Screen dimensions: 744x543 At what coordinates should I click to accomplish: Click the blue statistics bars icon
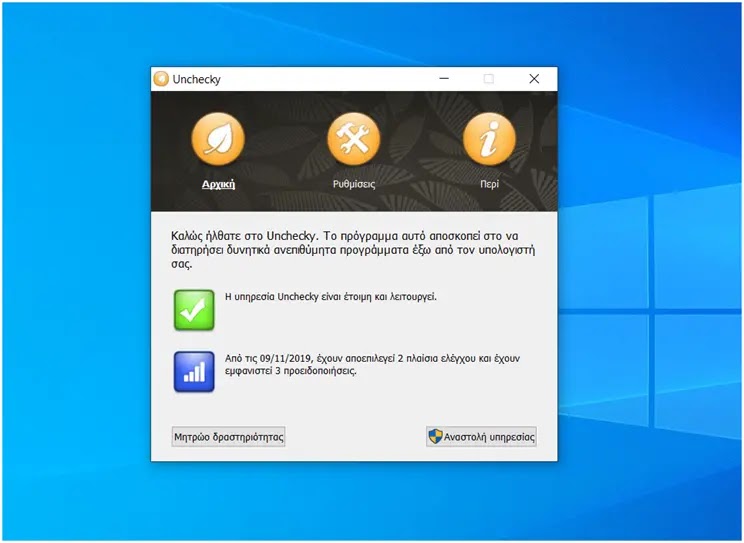[x=194, y=372]
